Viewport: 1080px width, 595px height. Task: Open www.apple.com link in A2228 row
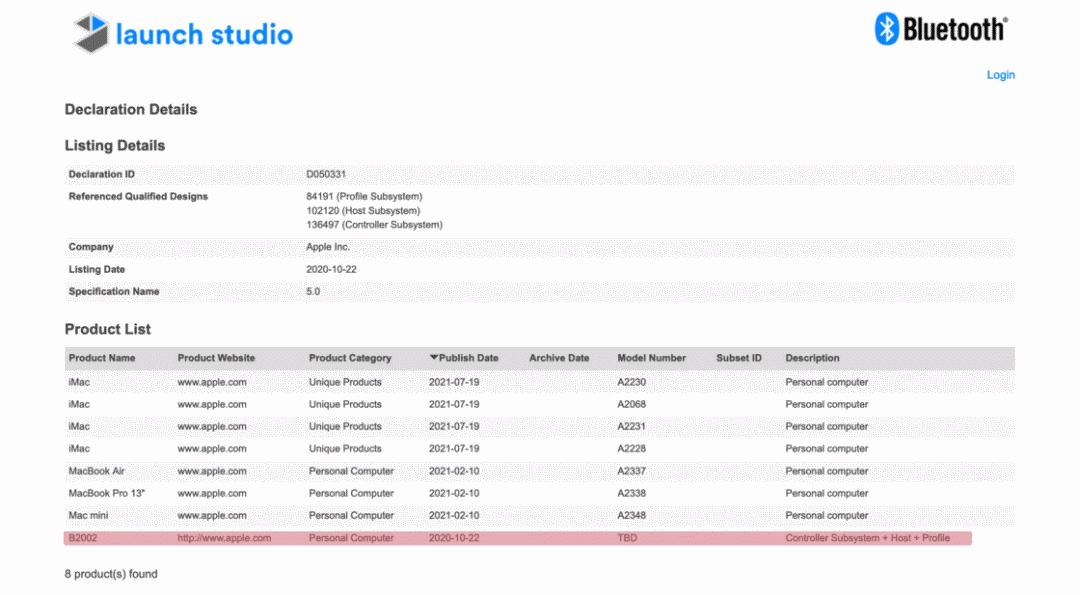coord(212,448)
